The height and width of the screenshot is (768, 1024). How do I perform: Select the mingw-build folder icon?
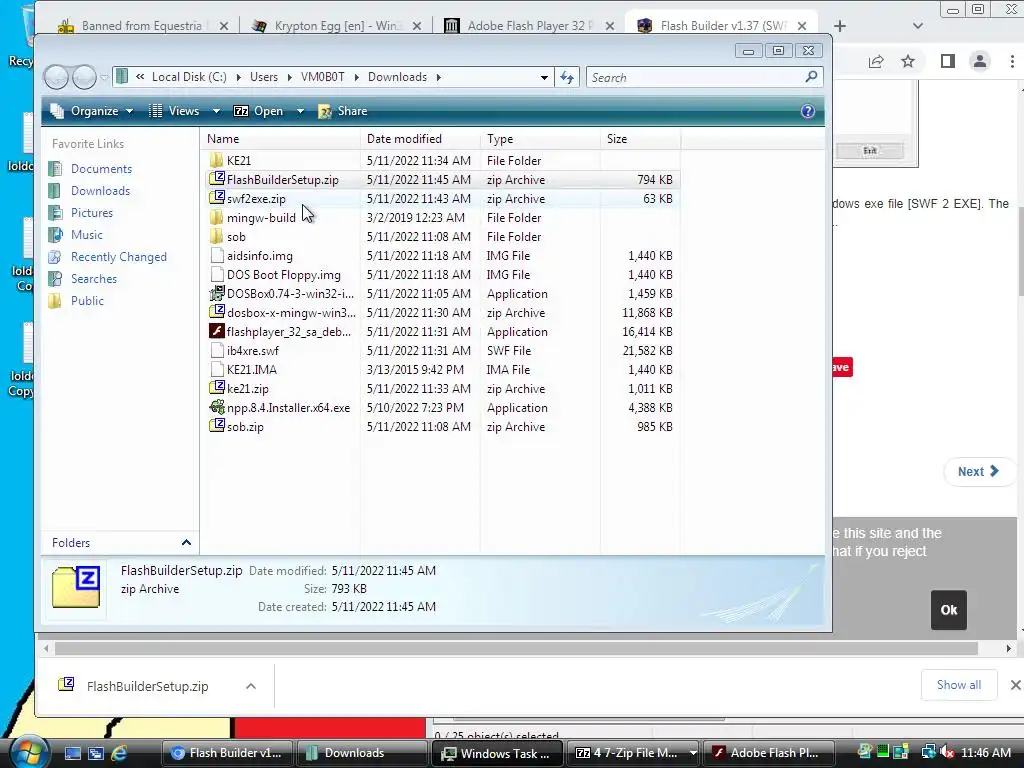tap(217, 217)
